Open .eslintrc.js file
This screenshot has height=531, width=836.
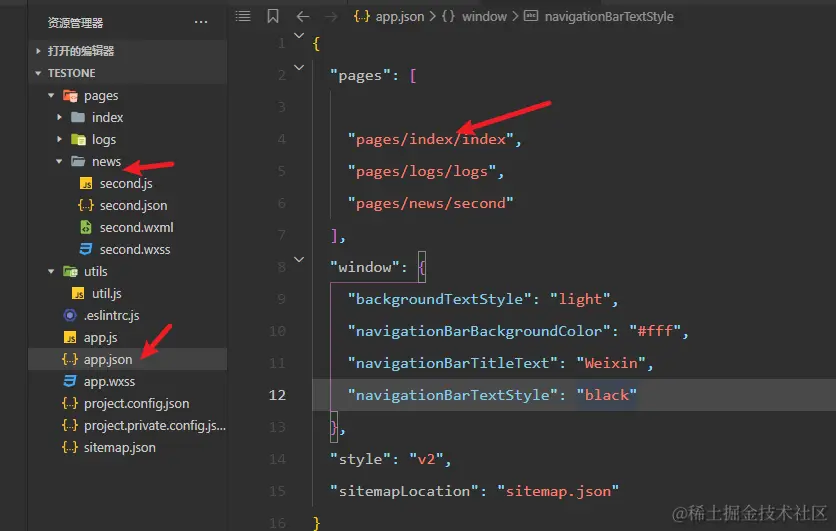tap(111, 315)
